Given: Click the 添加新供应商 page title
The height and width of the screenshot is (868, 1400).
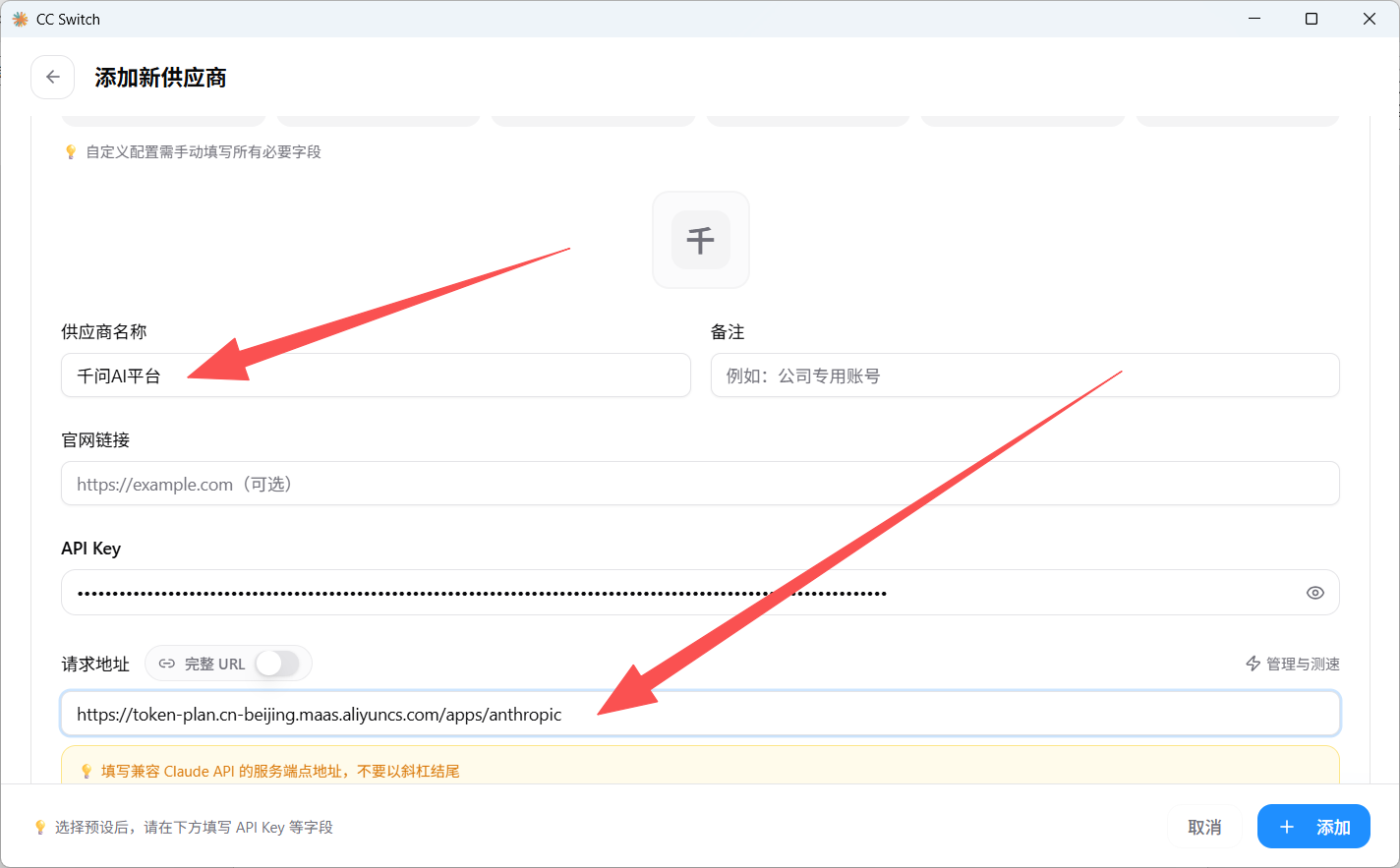Looking at the screenshot, I should [x=160, y=78].
